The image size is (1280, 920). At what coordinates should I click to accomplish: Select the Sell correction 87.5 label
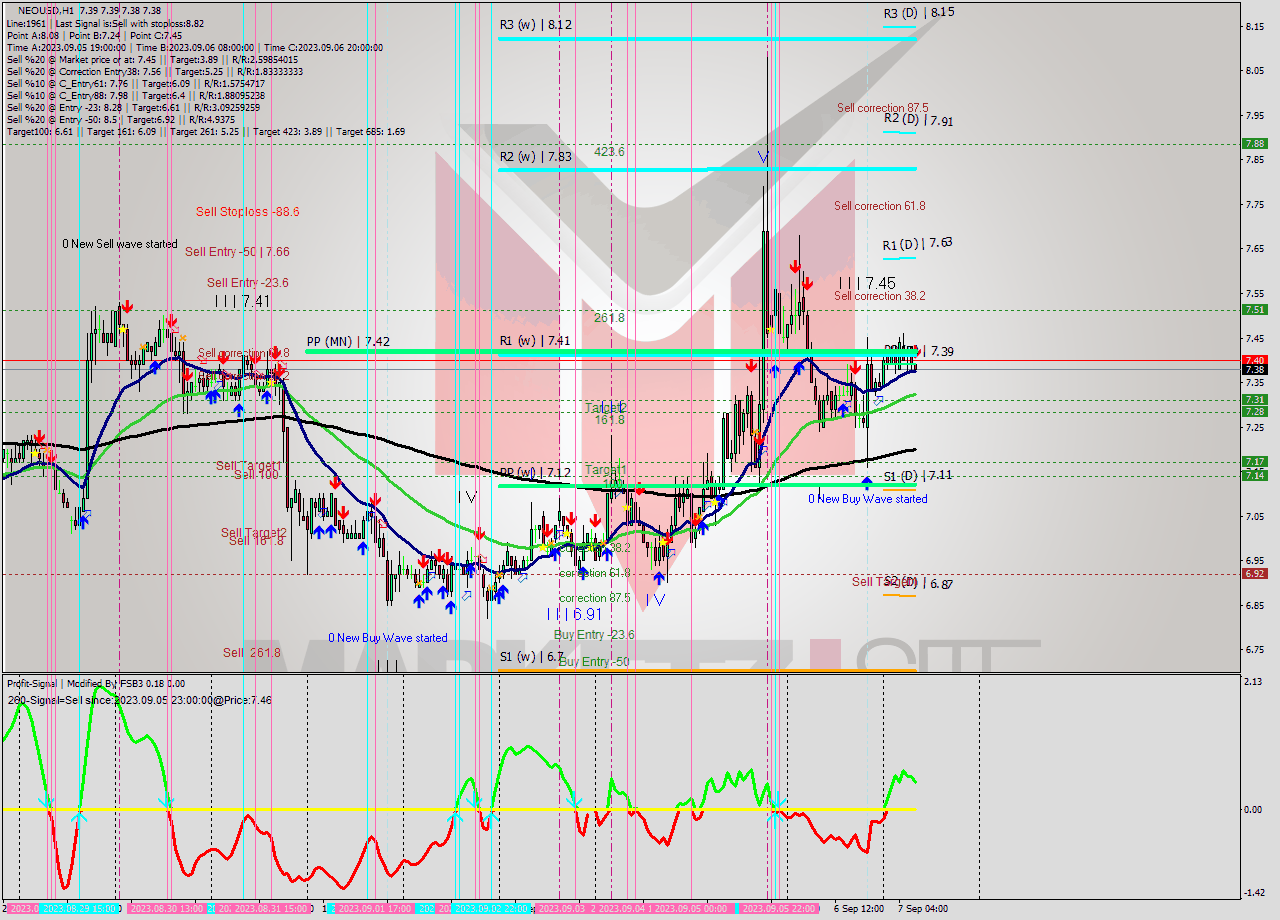coord(882,108)
